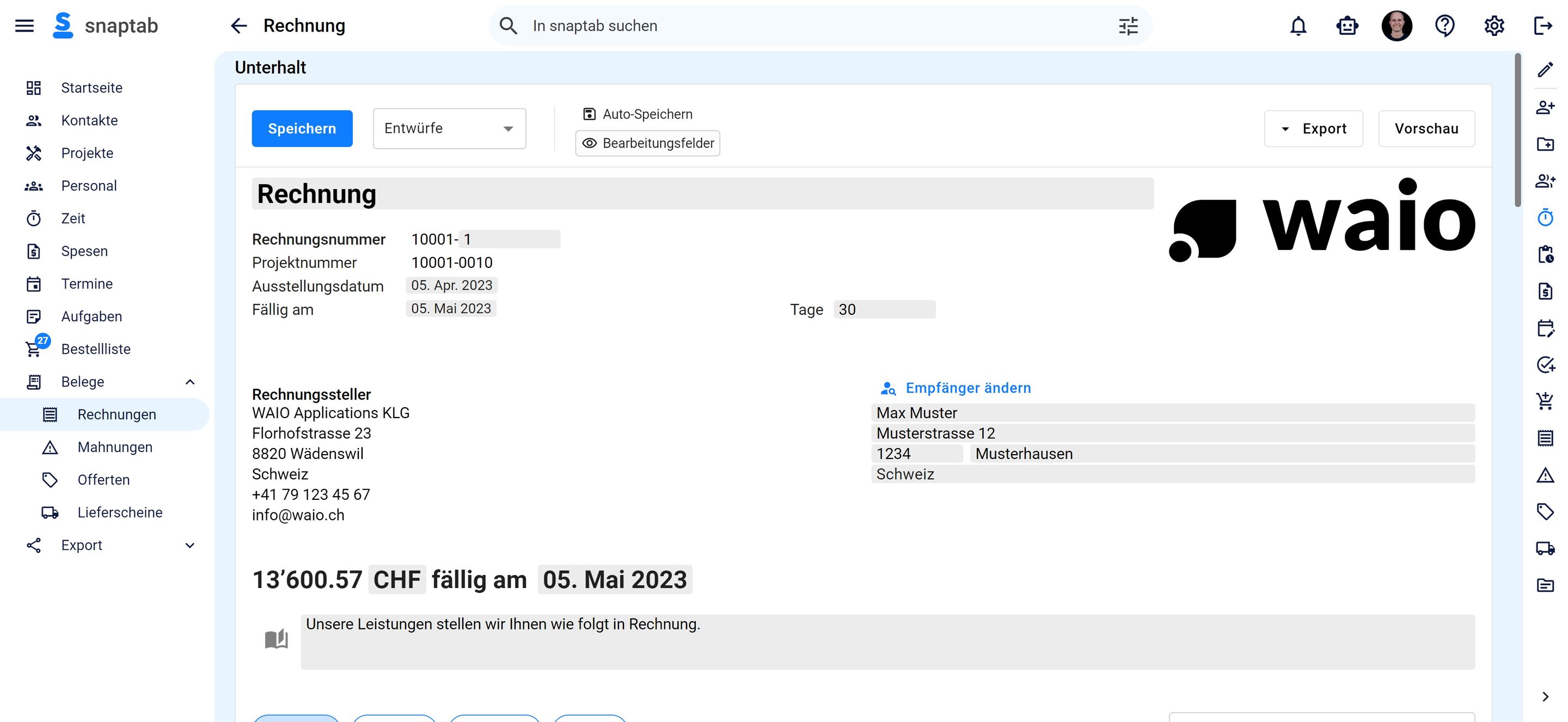This screenshot has width=1568, height=722.
Task: Click the clipboard-clock icon in the right sidebar
Action: (x=1545, y=254)
